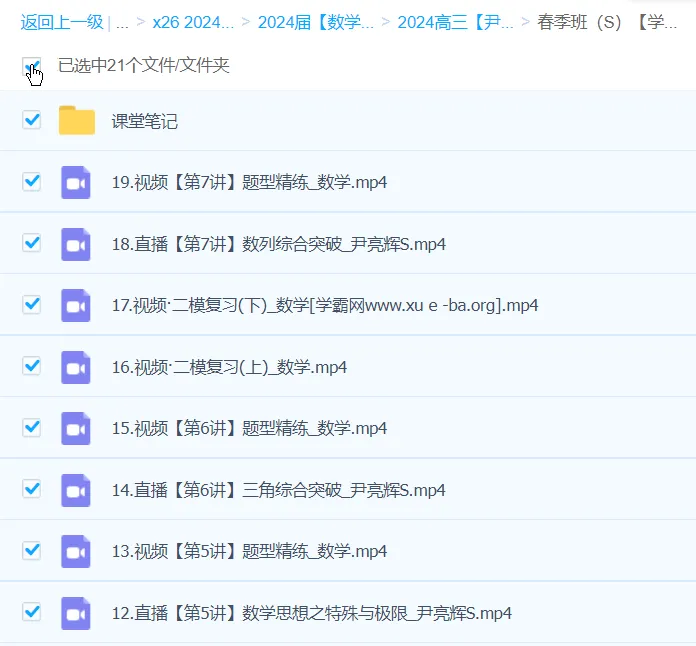The image size is (696, 646).
Task: Open the folder name 课堂笔记
Action: coord(145,121)
